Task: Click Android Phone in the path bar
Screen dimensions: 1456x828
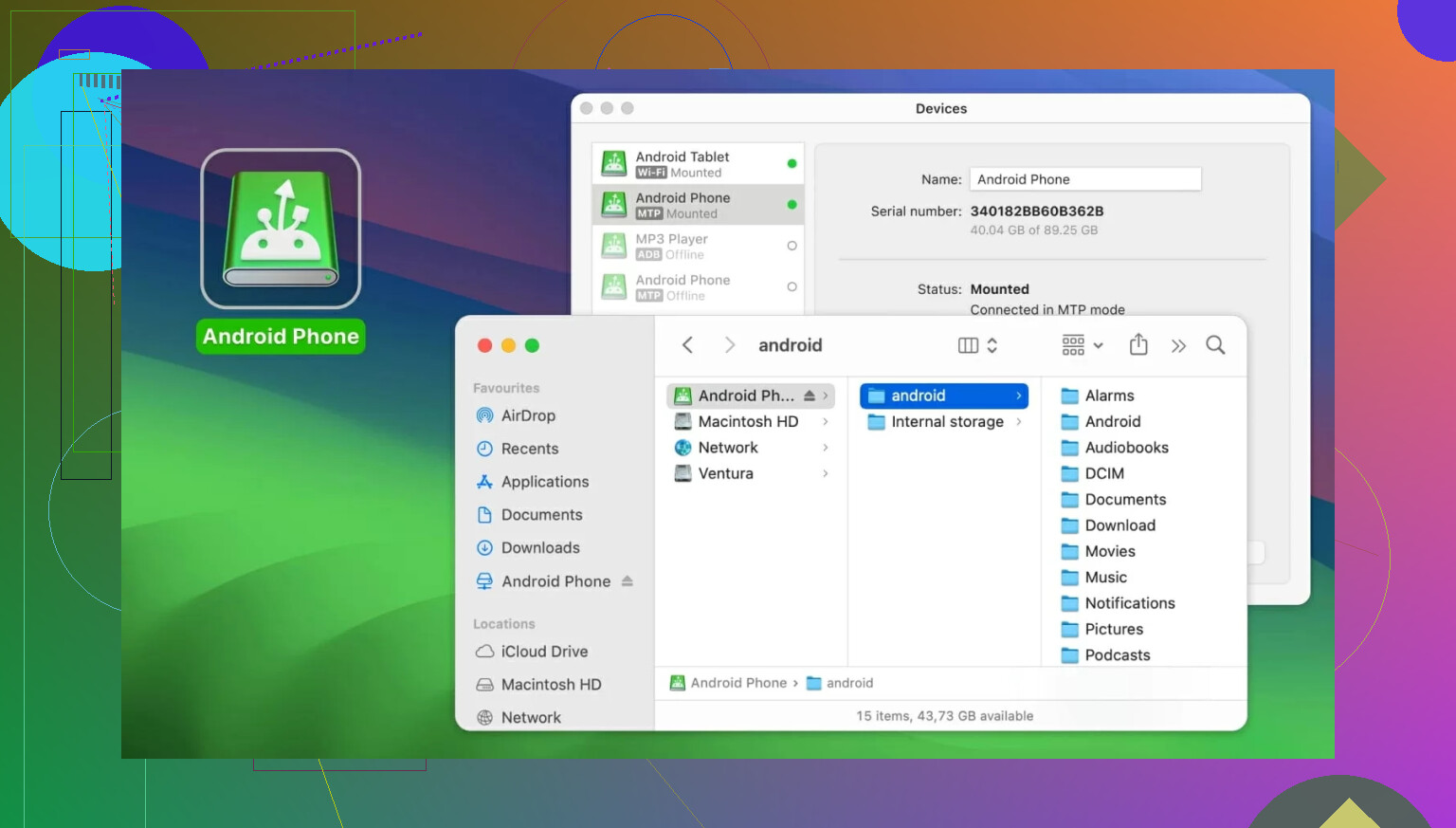Action: pos(737,683)
